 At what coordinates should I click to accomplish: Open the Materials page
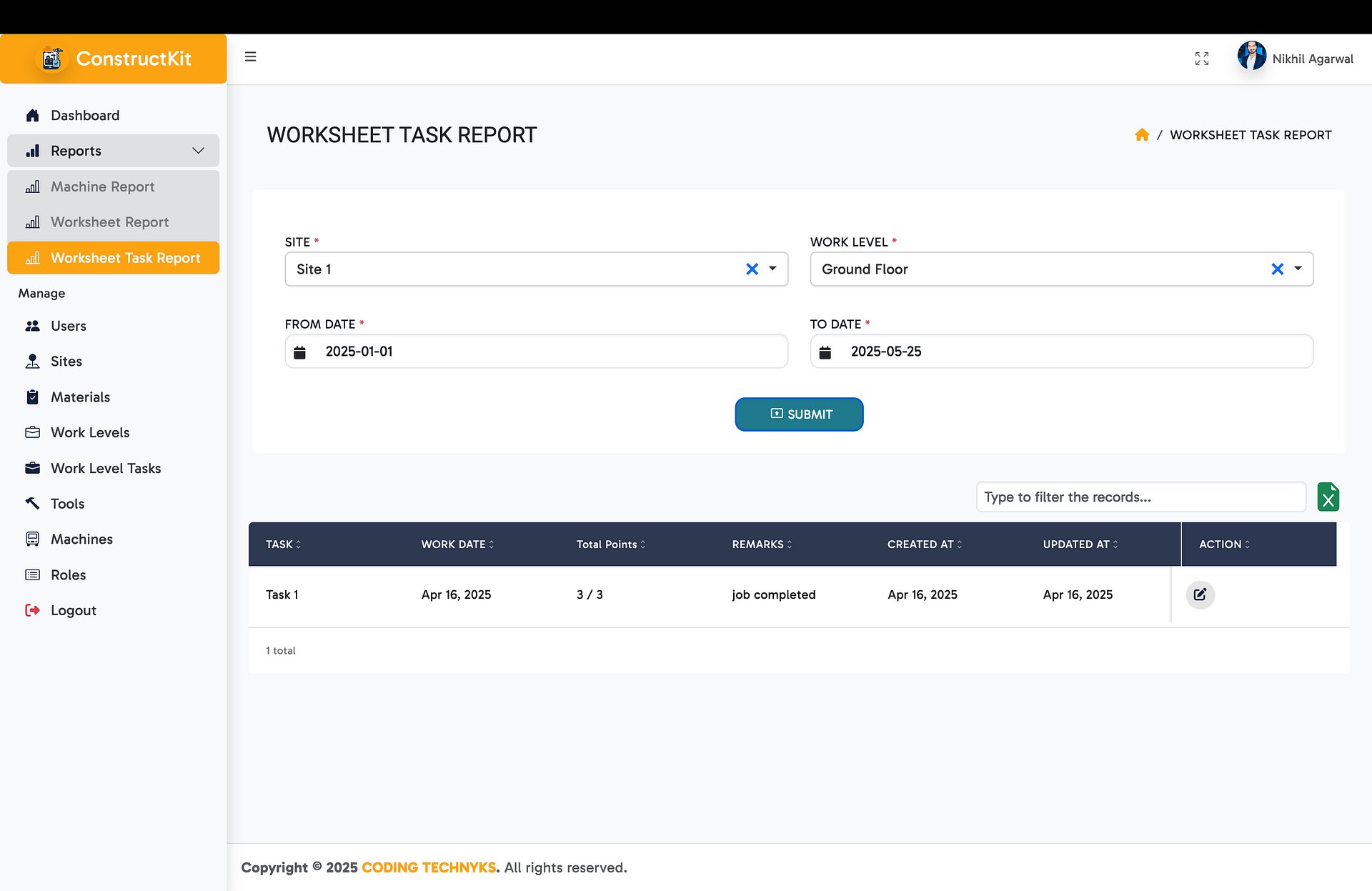point(113,397)
